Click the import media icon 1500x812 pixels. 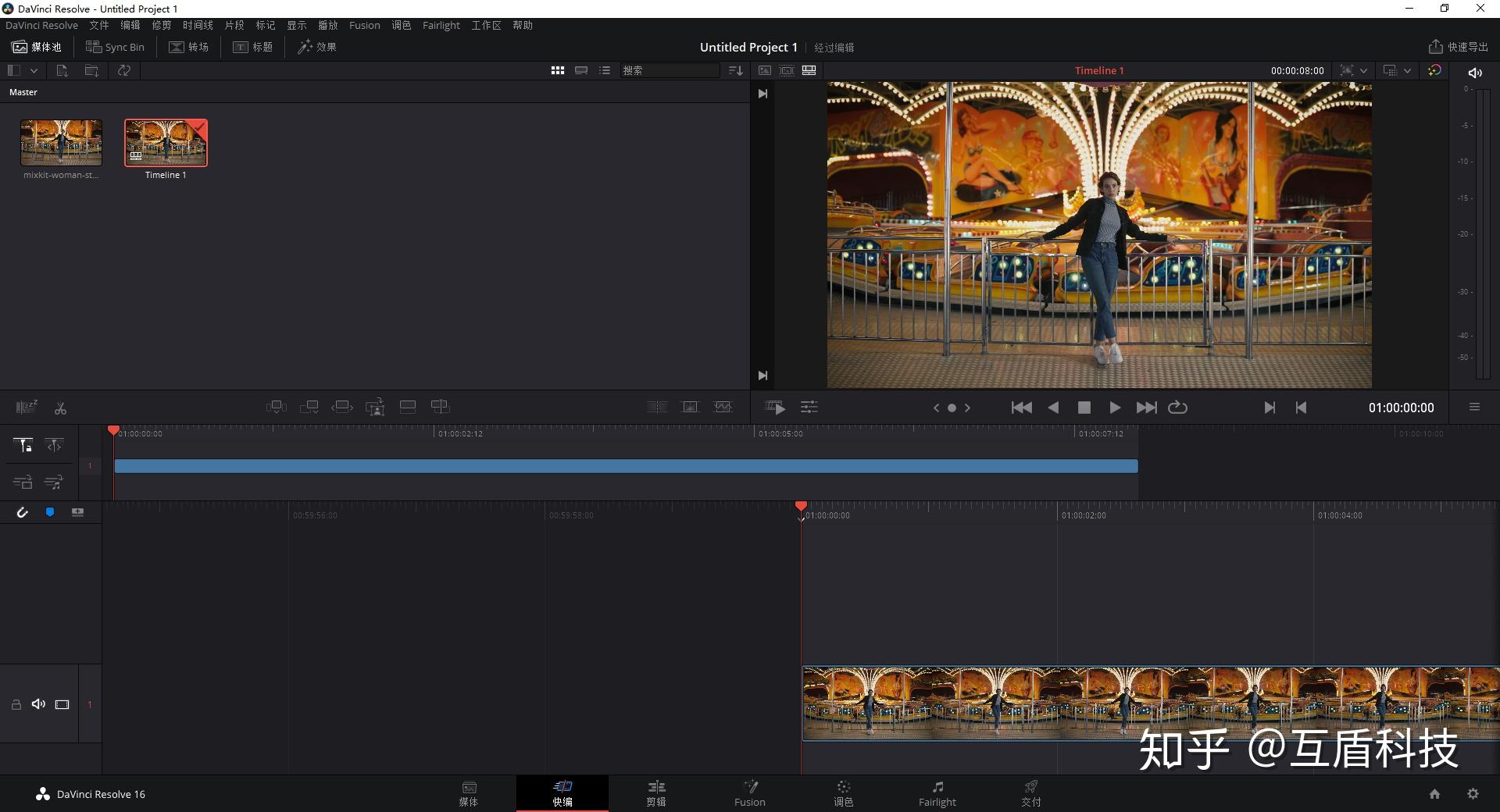click(x=62, y=70)
